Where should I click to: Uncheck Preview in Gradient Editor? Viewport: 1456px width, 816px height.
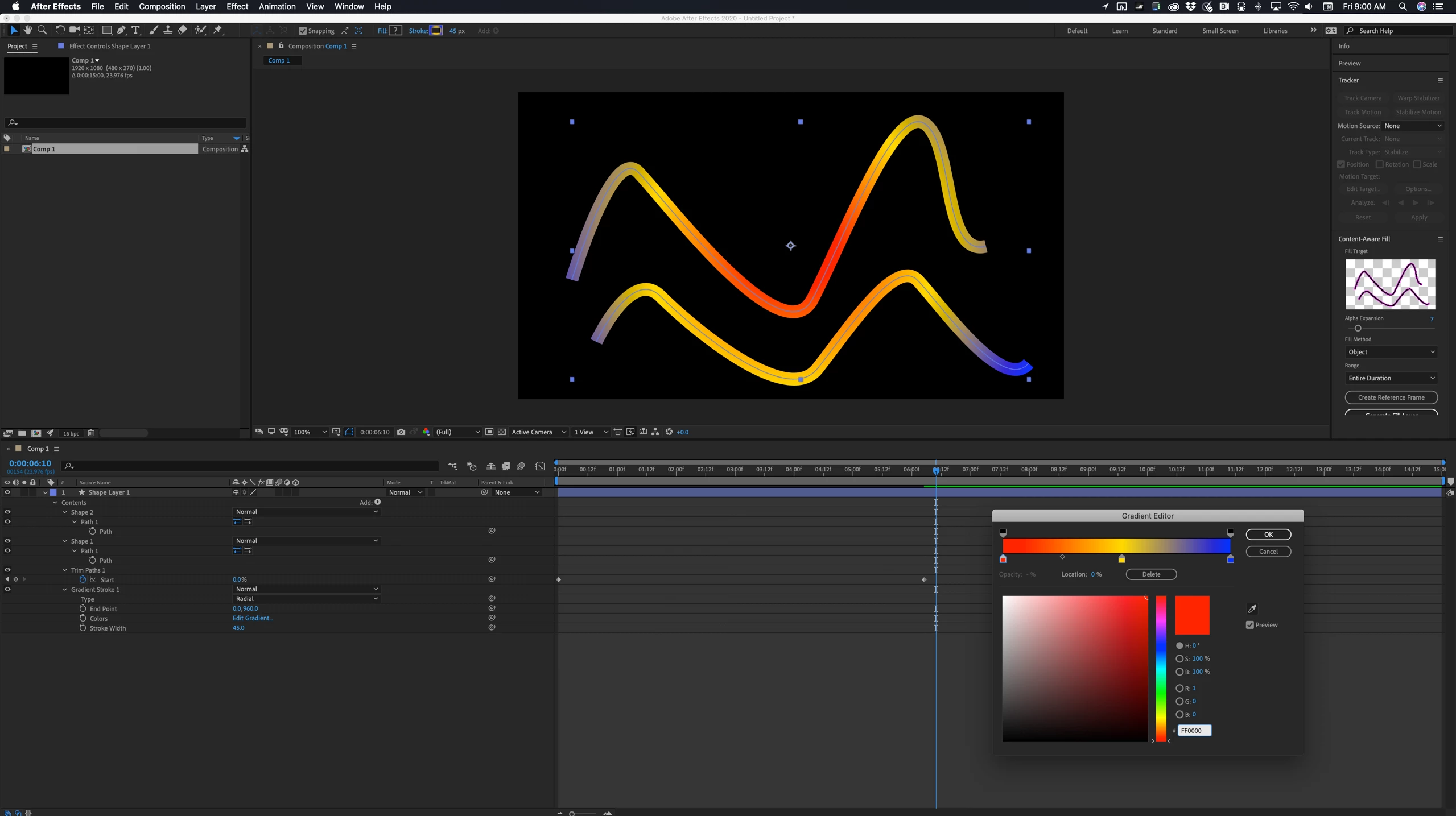[x=1250, y=625]
